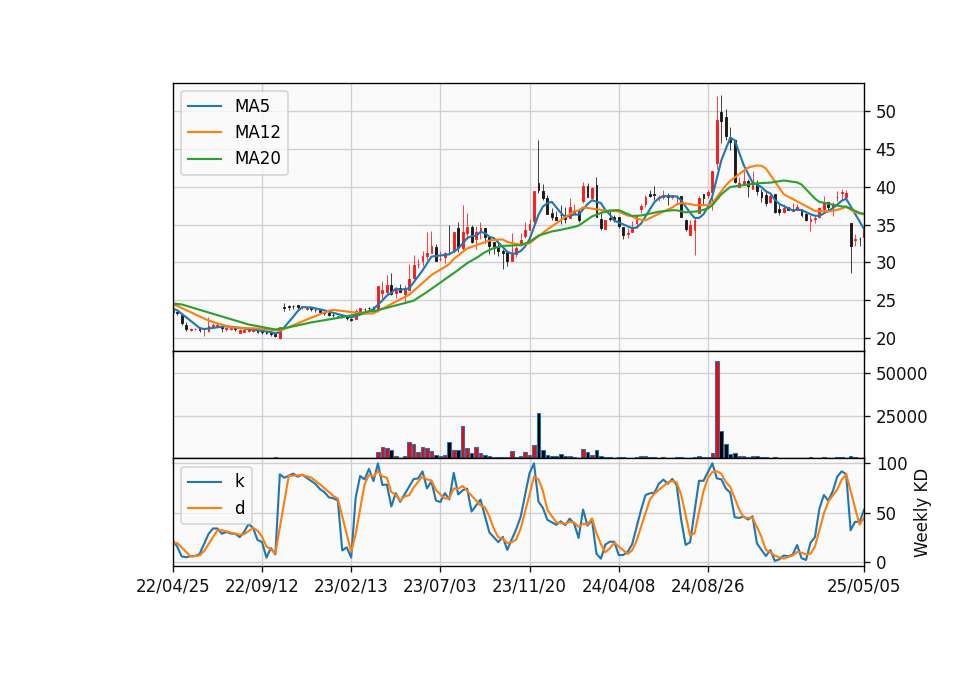Click the 25/05/05 date axis label
The image size is (960, 690).
point(864,586)
